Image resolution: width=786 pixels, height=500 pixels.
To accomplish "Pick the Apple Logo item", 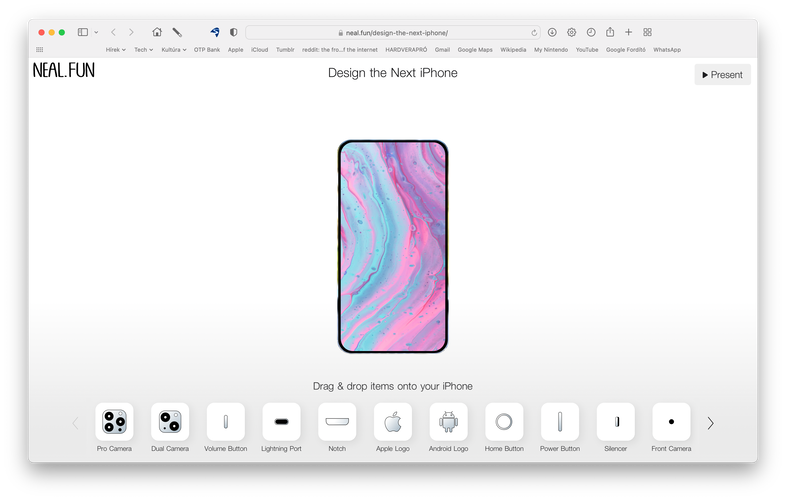I will click(x=392, y=422).
